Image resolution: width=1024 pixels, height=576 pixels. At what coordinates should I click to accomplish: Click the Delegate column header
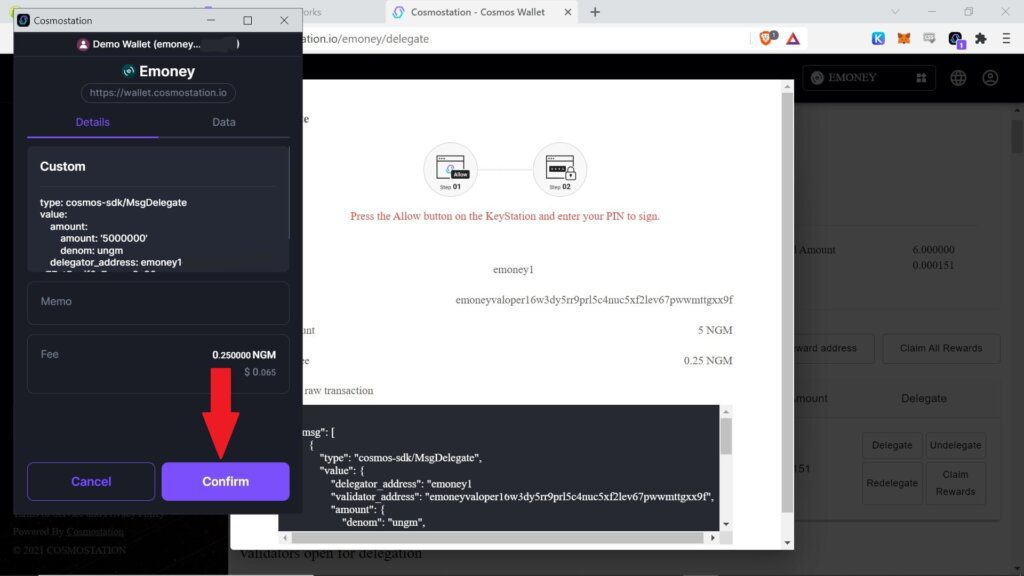[x=923, y=398]
